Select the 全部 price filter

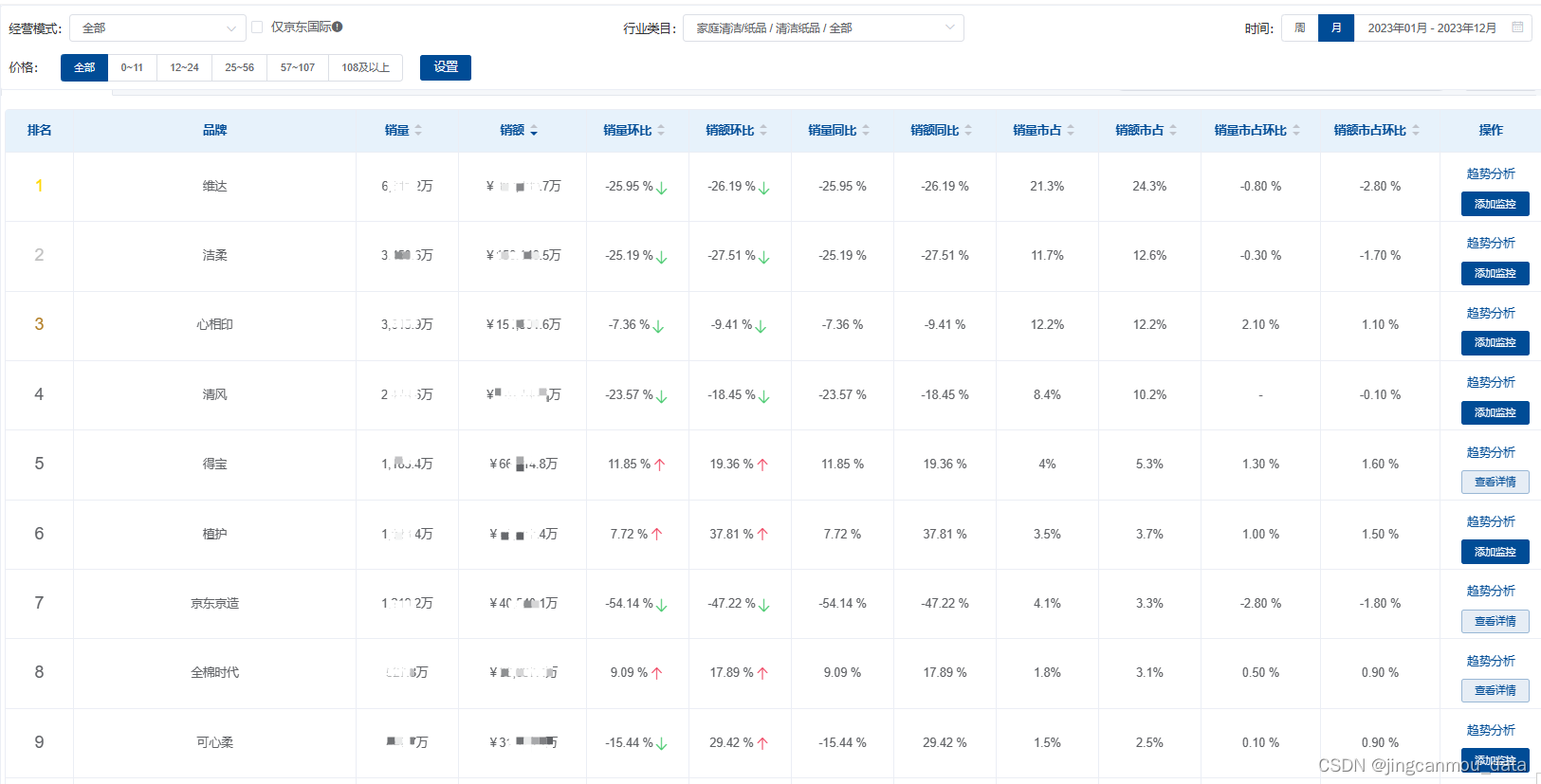tap(84, 67)
